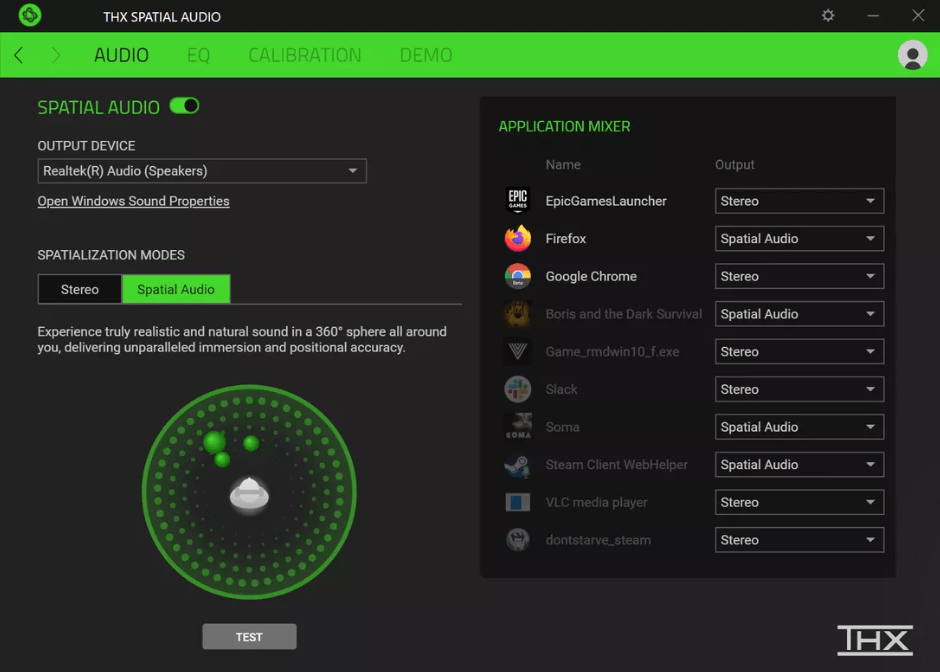Open Windows Sound Properties link
The width and height of the screenshot is (940, 672).
tap(133, 201)
